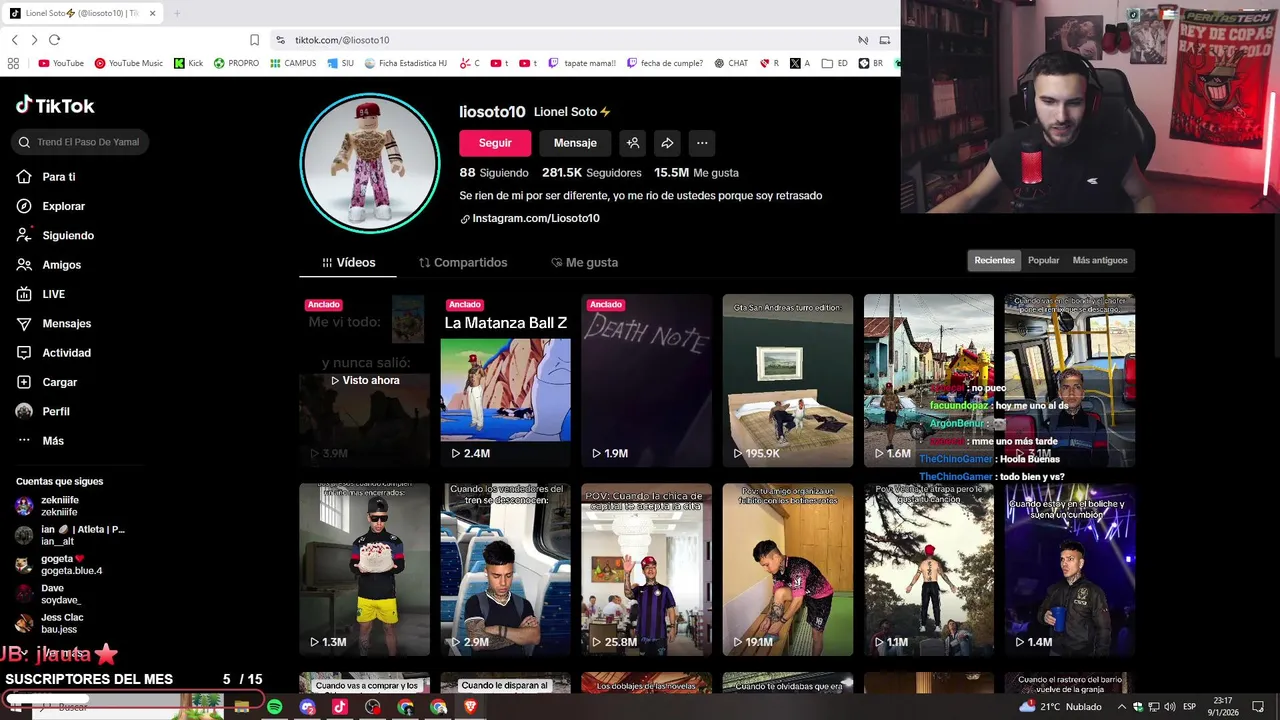Screen dimensions: 1280x720
Task: Open the LIVE section
Action: 41,294
